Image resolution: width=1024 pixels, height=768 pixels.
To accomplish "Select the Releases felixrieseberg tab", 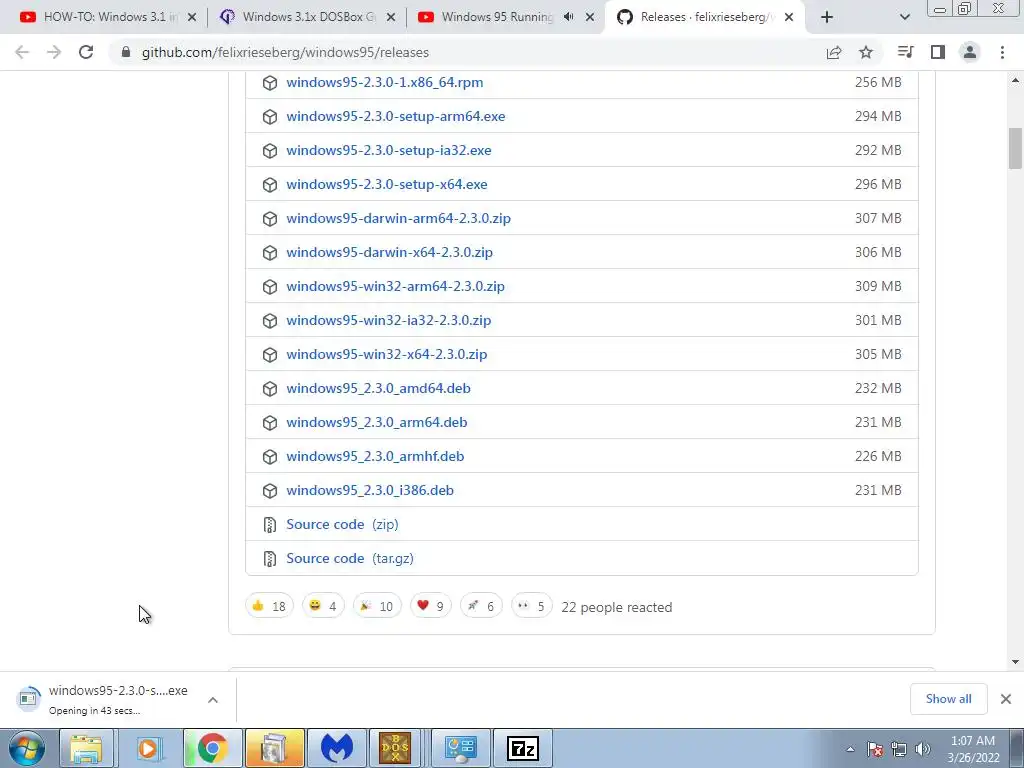I will point(705,17).
